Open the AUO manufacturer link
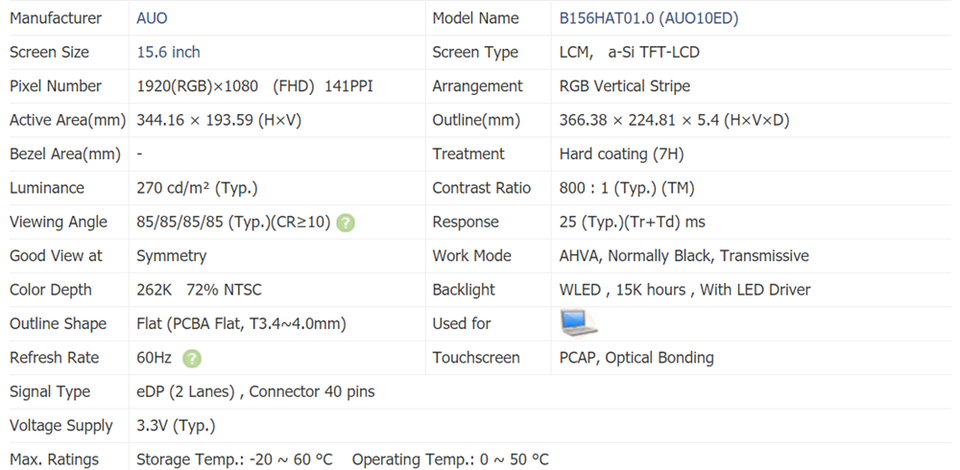Screen dimensions: 960x470 tap(153, 18)
